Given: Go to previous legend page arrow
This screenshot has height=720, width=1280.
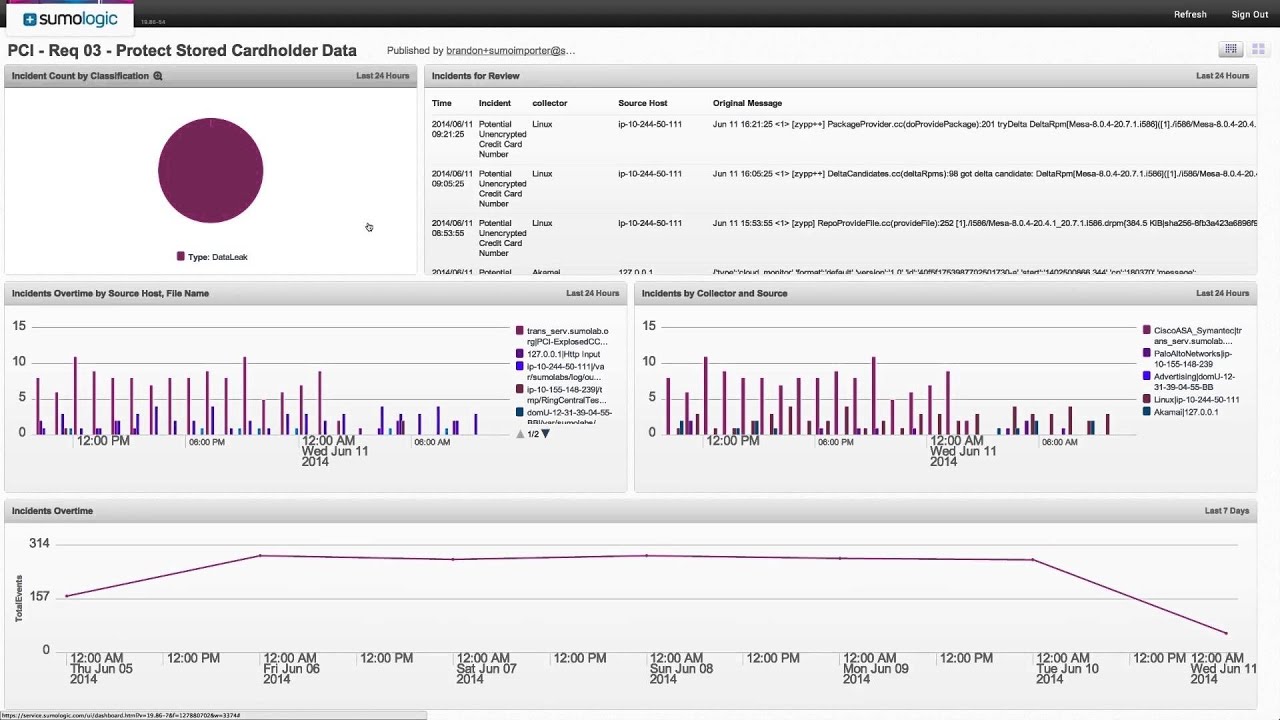Looking at the screenshot, I should (520, 434).
